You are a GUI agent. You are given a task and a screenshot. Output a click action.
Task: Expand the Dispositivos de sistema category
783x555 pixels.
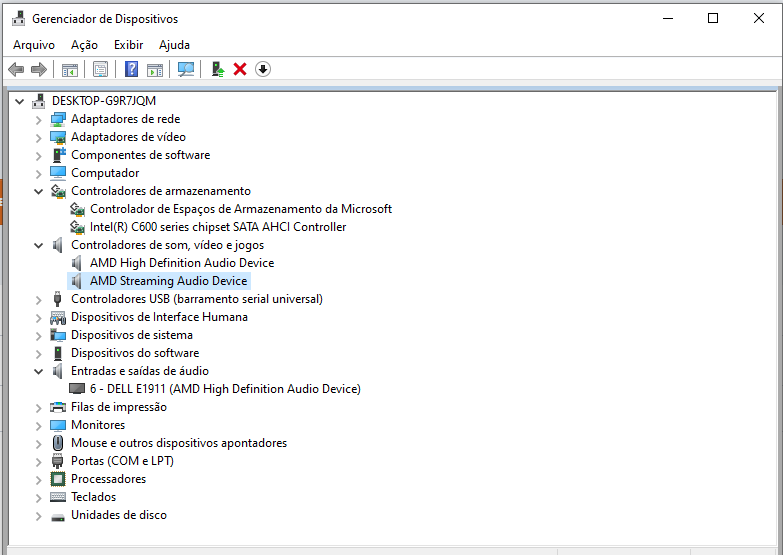click(38, 336)
